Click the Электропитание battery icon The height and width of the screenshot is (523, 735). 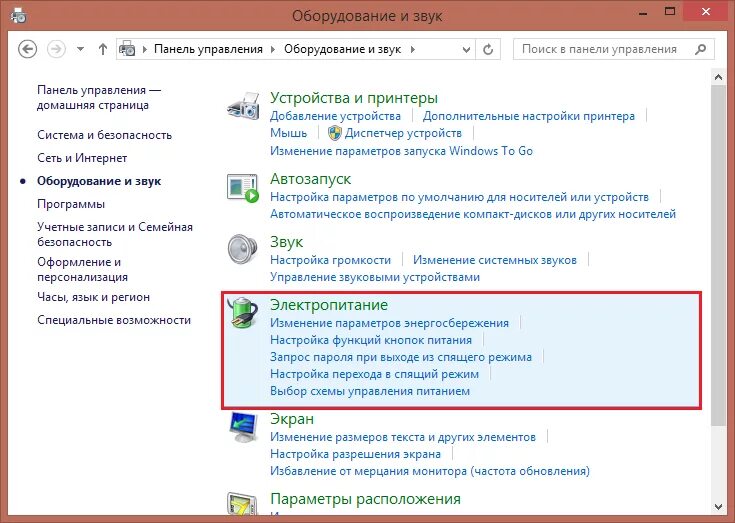243,313
